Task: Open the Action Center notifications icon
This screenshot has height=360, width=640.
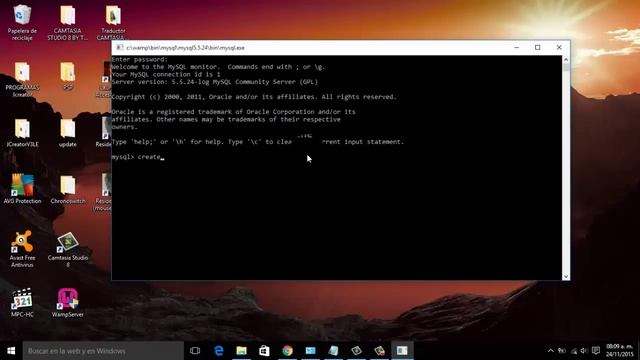Action: 596,351
